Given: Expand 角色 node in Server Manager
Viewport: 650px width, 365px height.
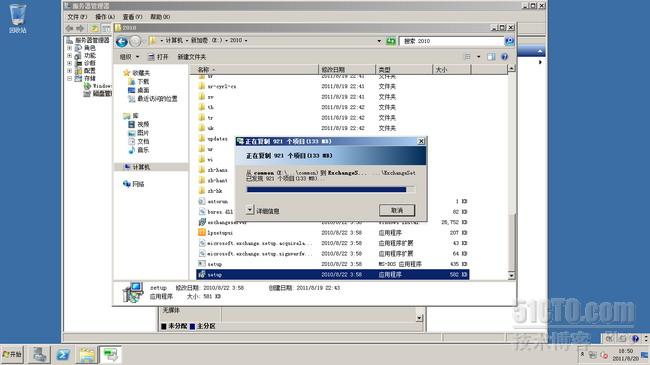Looking at the screenshot, I should 70,48.
